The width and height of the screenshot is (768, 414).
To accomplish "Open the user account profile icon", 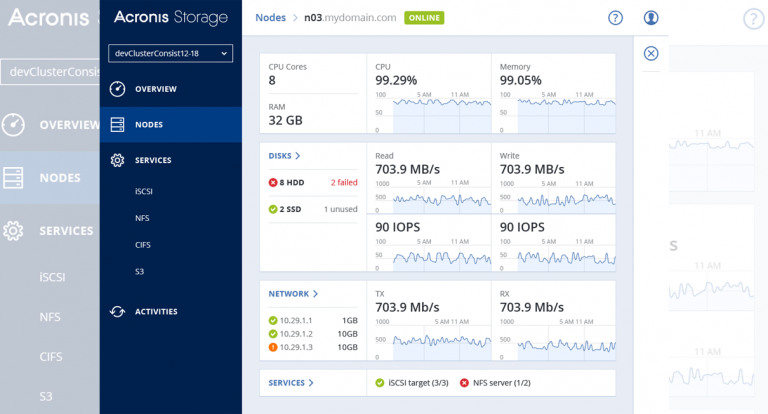I will tap(650, 18).
